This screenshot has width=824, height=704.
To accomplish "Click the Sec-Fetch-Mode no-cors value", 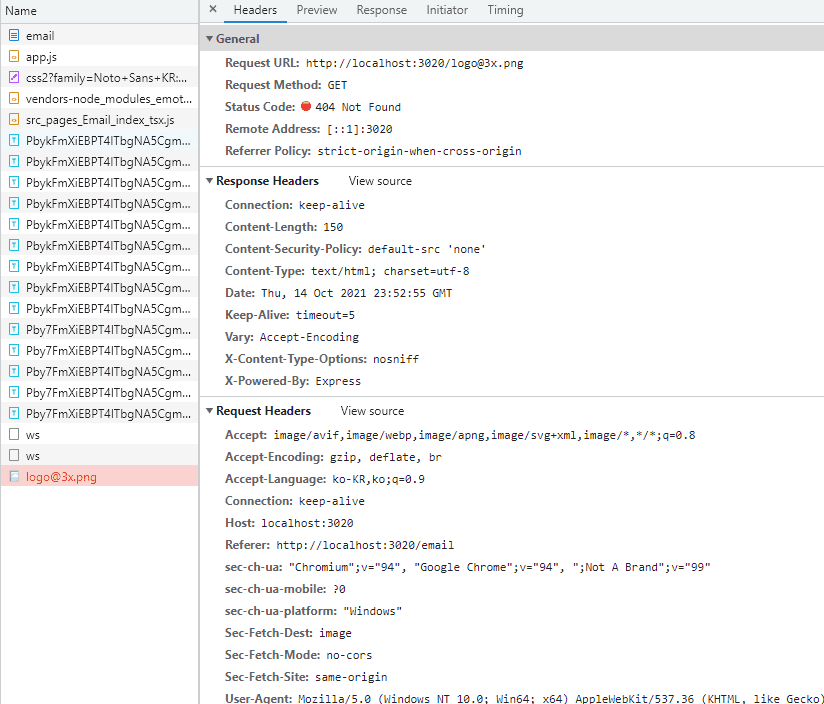I will click(x=349, y=656).
